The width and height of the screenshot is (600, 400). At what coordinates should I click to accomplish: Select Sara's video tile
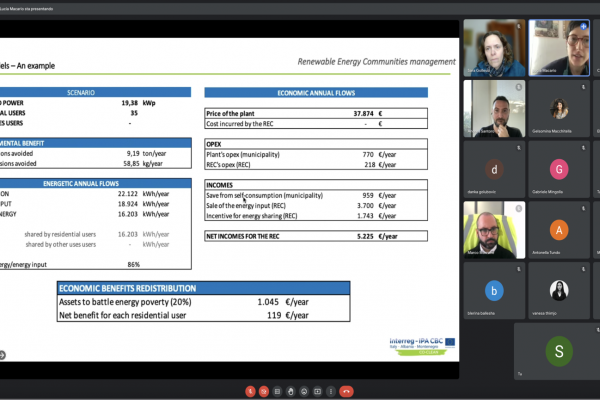[494, 48]
